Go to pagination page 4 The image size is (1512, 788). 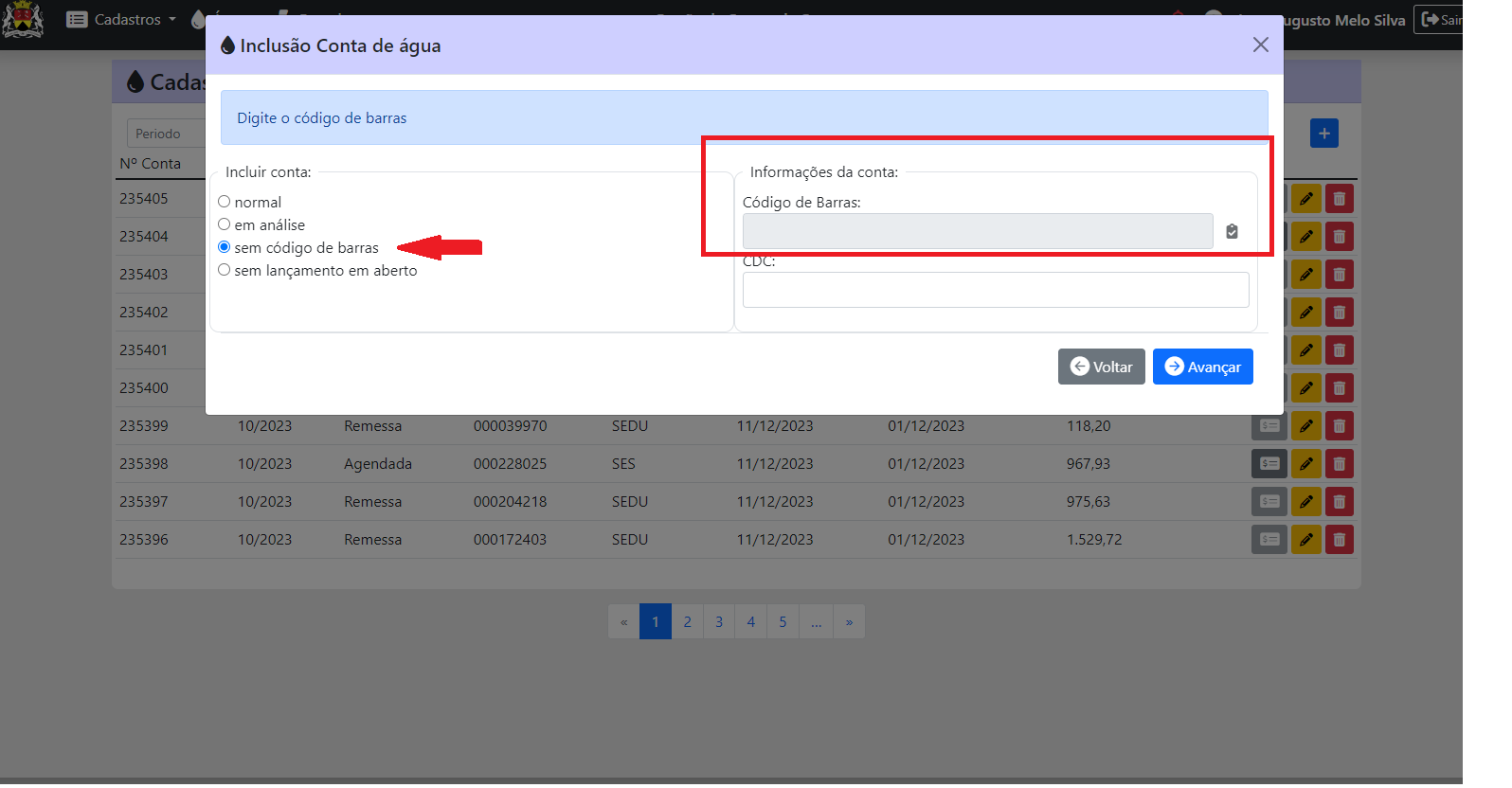pyautogui.click(x=751, y=621)
